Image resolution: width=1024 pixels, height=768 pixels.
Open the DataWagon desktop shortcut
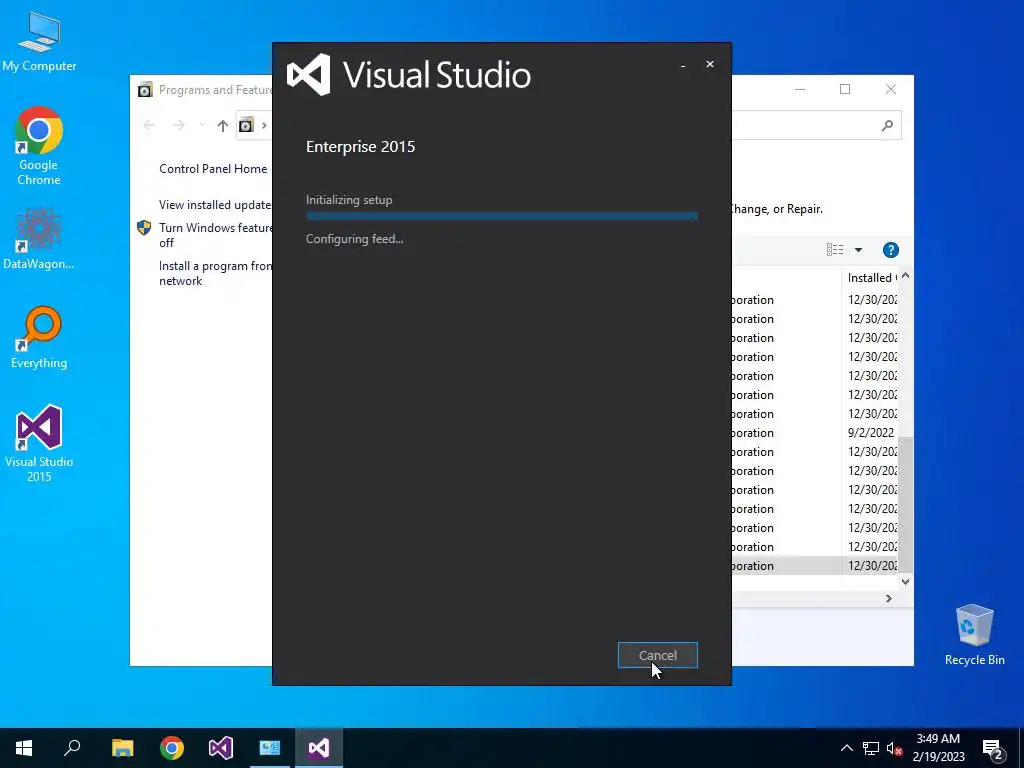pyautogui.click(x=39, y=238)
